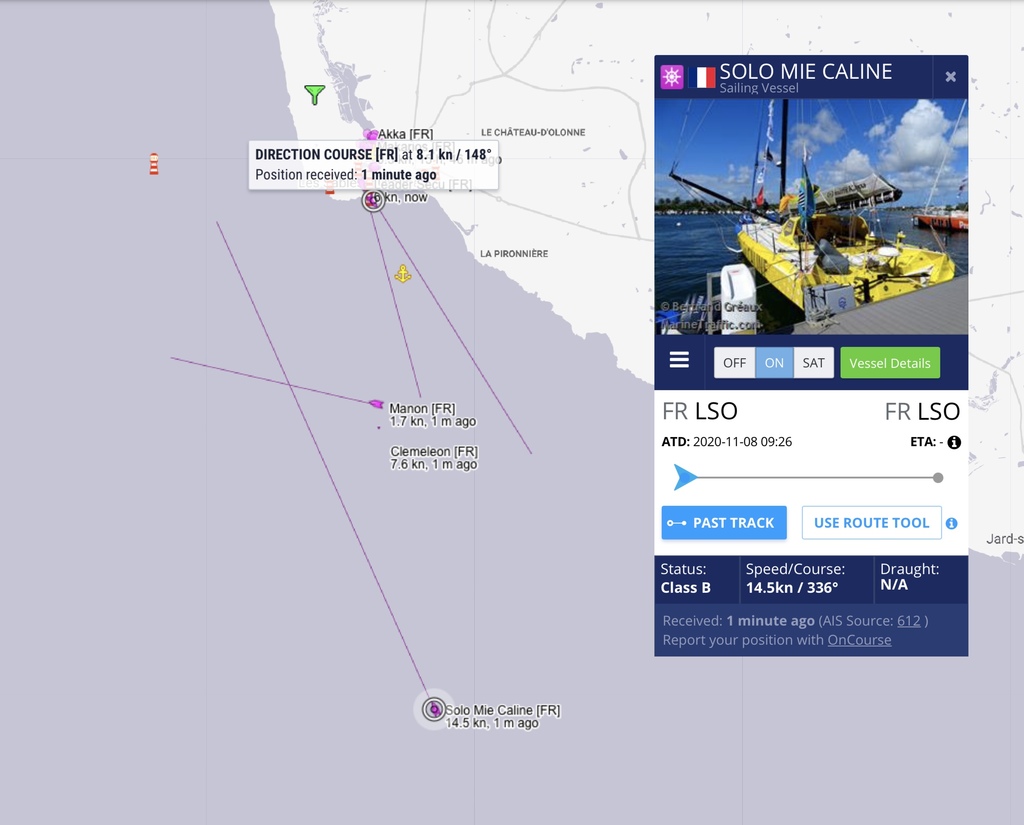Switch track display to SAT
Image resolution: width=1024 pixels, height=825 pixels.
pos(814,363)
